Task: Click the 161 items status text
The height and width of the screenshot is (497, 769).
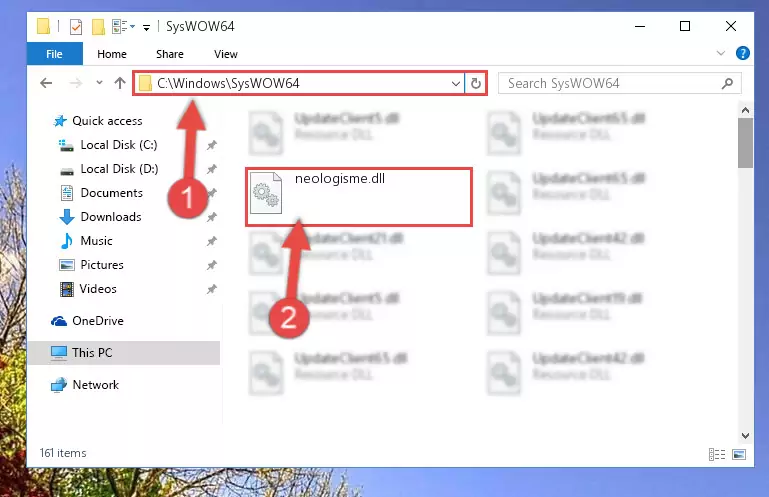Action: pyautogui.click(x=63, y=453)
